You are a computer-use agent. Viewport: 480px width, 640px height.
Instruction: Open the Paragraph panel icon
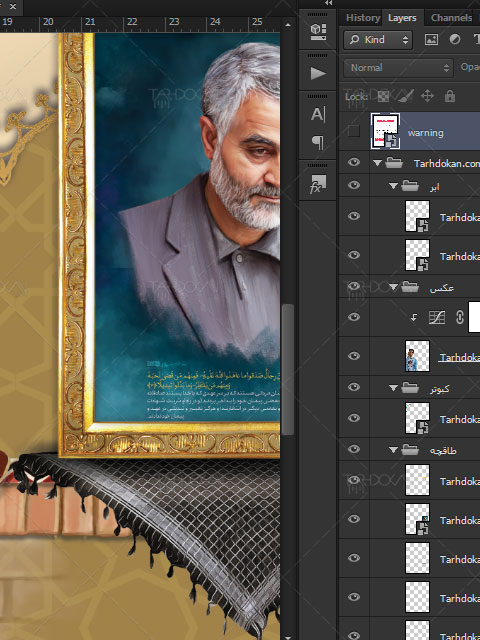point(318,142)
